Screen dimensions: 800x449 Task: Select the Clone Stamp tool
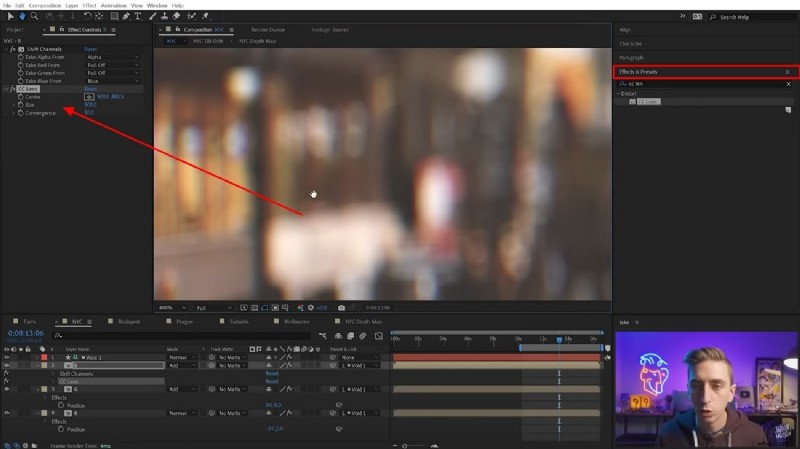tap(164, 16)
